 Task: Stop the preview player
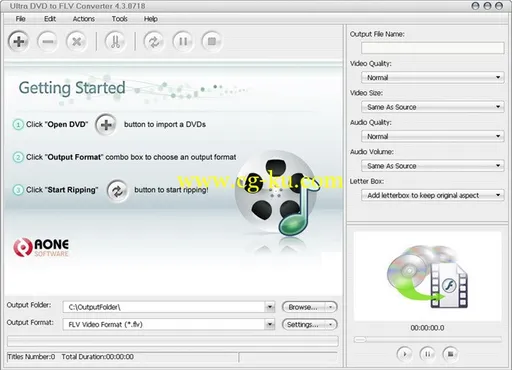point(450,354)
